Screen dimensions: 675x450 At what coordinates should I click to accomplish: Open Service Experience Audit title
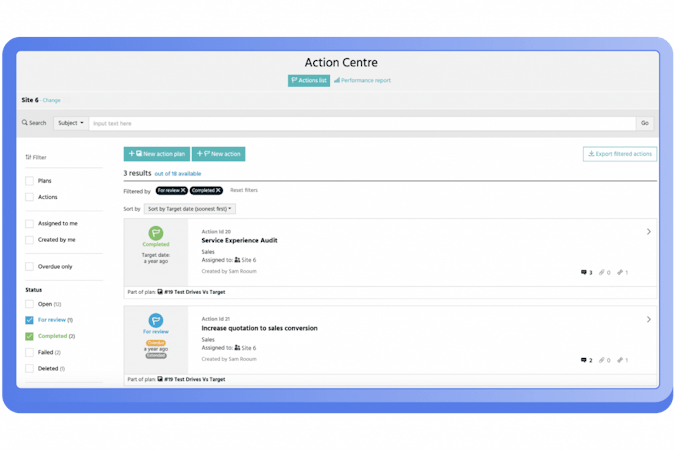(239, 241)
